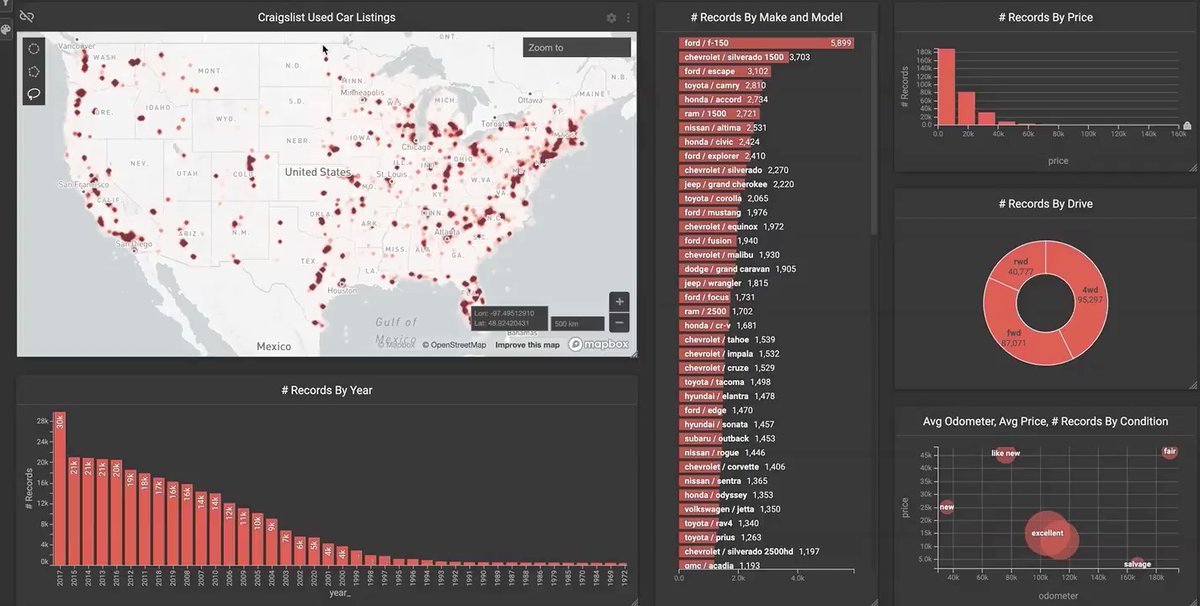Select the polygon selection tool on map
This screenshot has height=606, width=1200.
34,71
